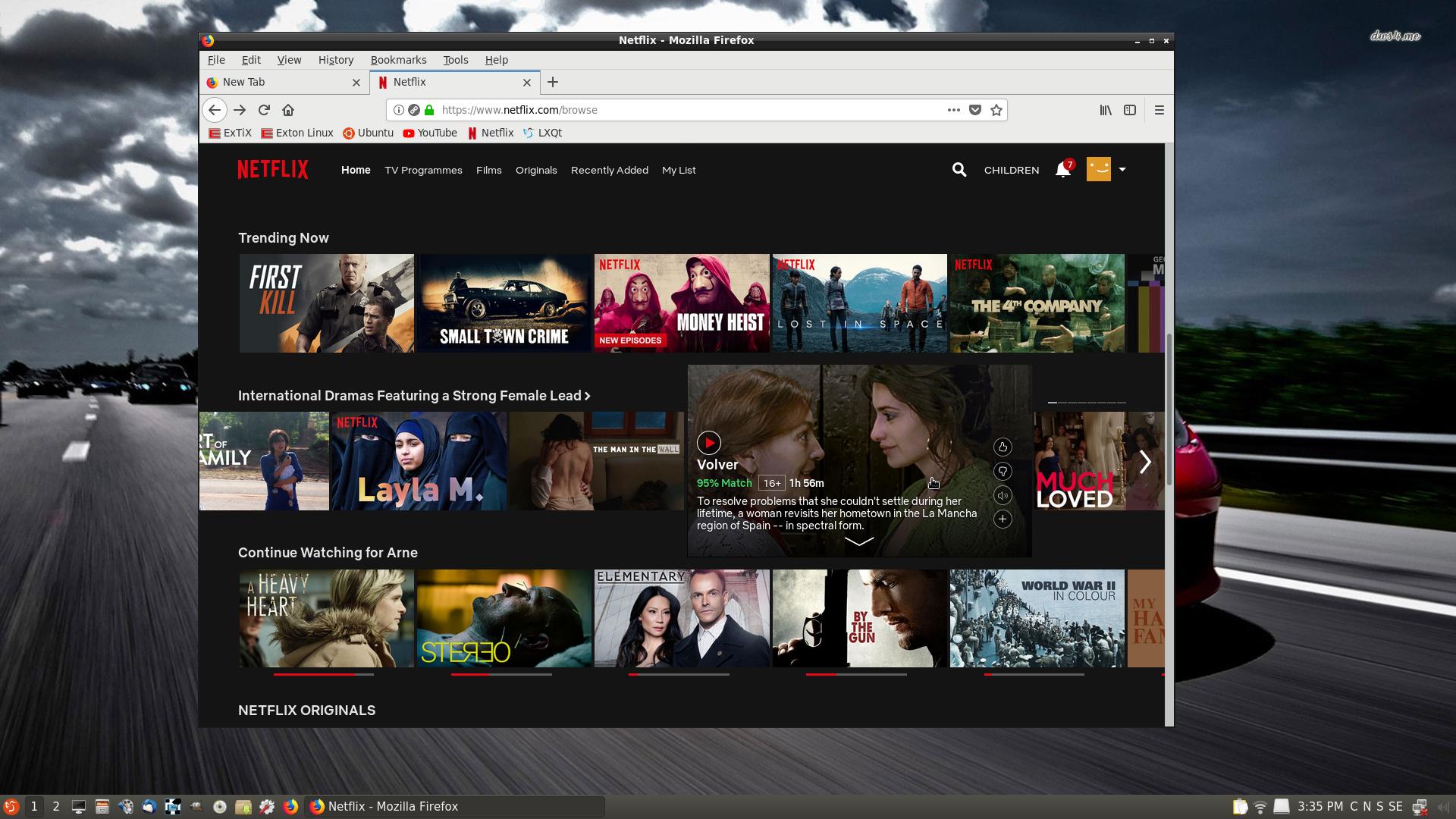
Task: Resume Elementary in Continue Watching
Action: [x=682, y=619]
